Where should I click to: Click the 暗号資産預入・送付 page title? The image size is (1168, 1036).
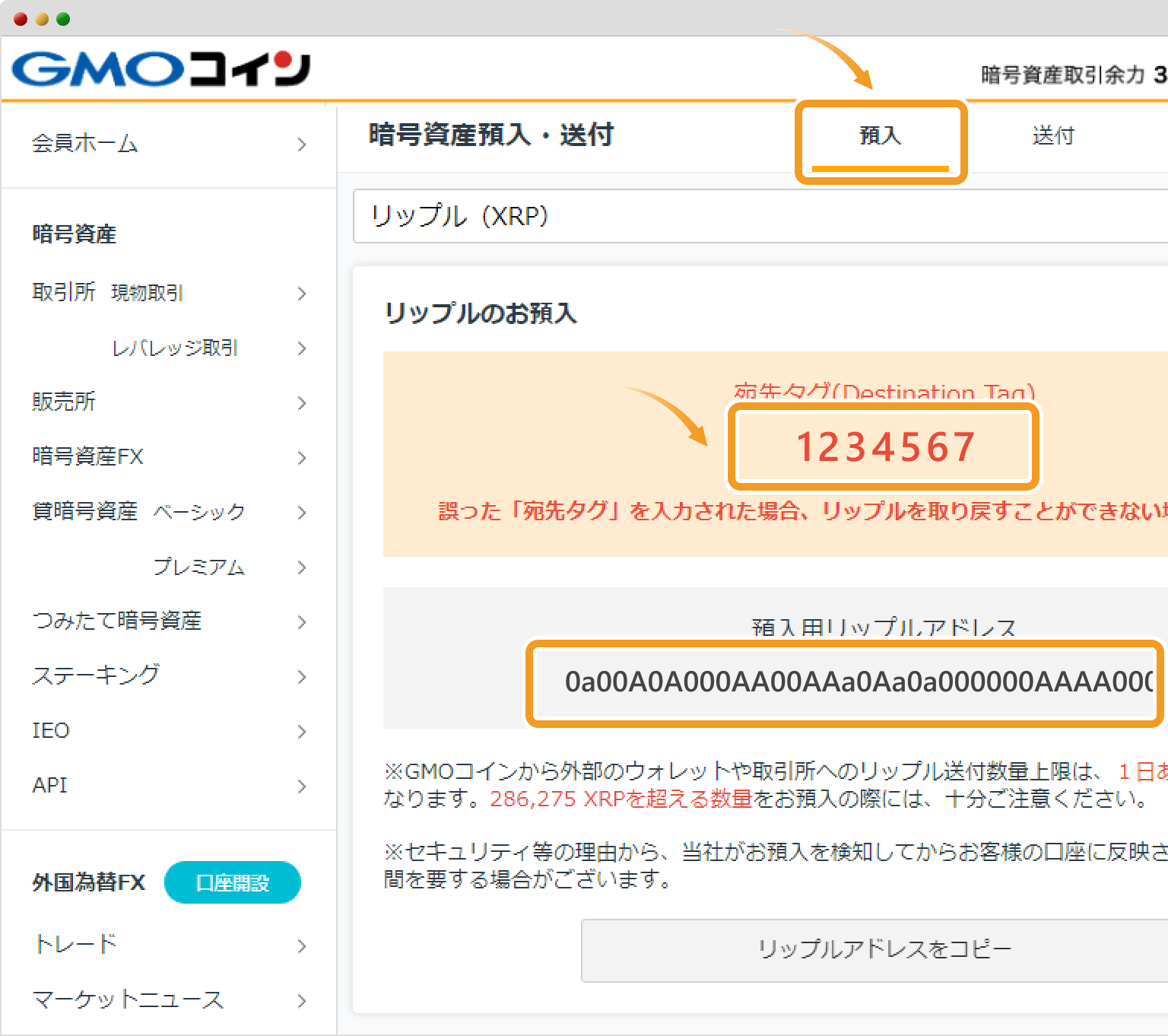[491, 135]
